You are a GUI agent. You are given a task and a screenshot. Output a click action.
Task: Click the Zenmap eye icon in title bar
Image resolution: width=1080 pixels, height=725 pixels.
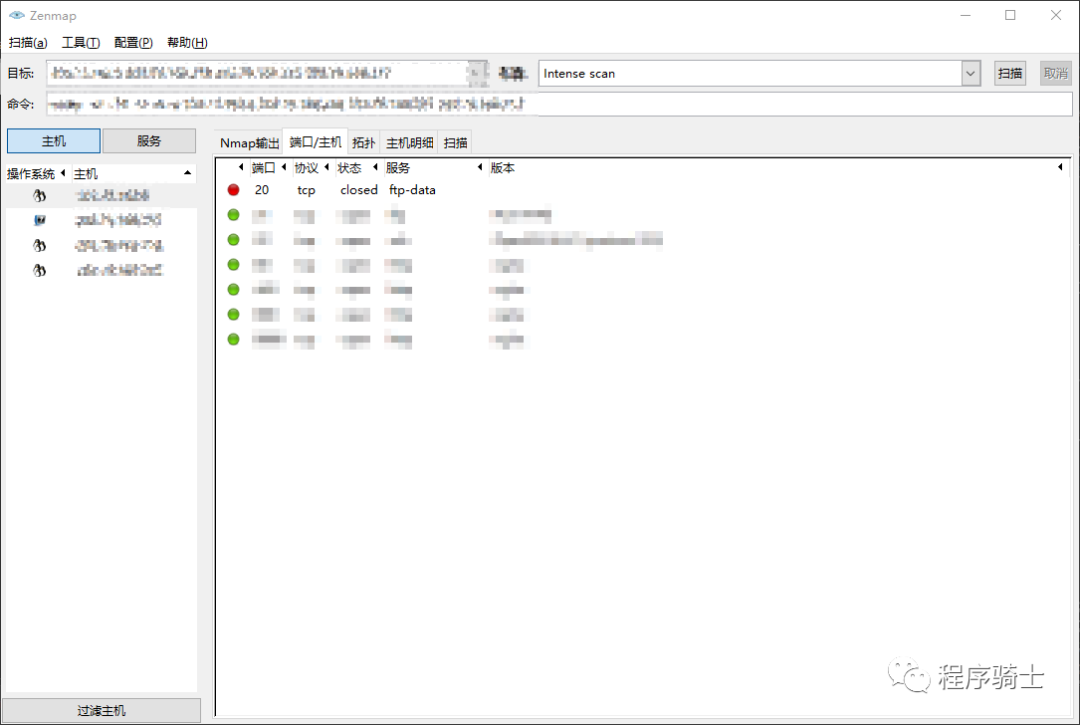(x=17, y=15)
